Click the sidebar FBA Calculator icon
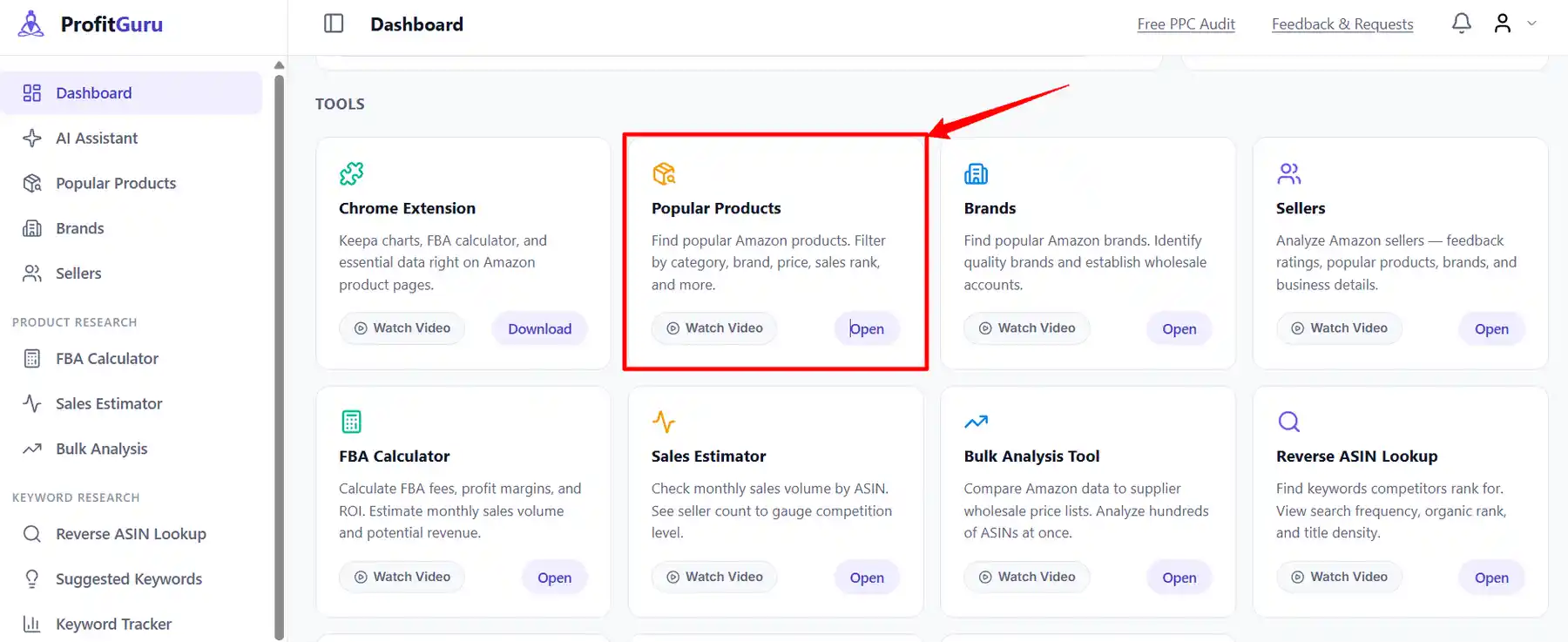1568x642 pixels. (x=32, y=359)
